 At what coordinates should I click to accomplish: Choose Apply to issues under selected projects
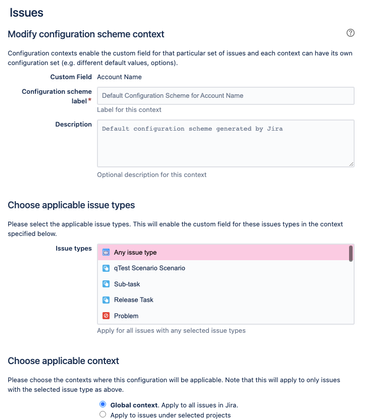[103, 414]
